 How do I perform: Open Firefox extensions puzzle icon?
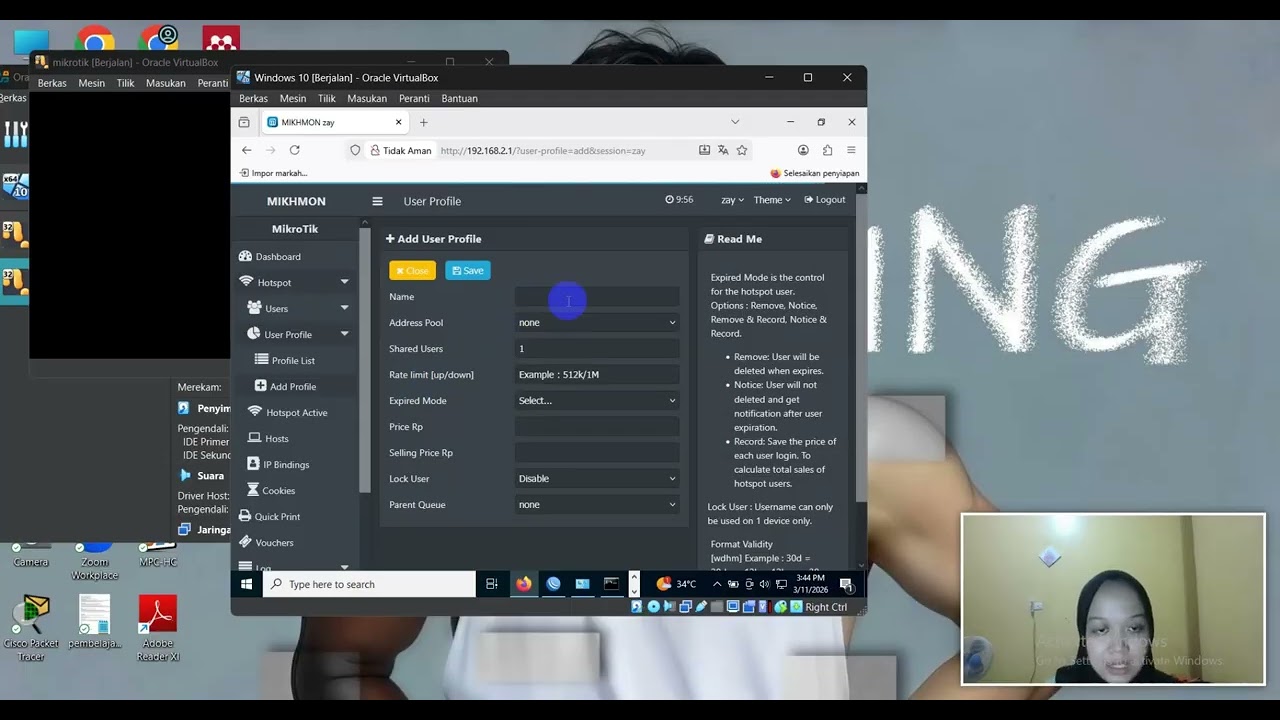click(x=827, y=150)
